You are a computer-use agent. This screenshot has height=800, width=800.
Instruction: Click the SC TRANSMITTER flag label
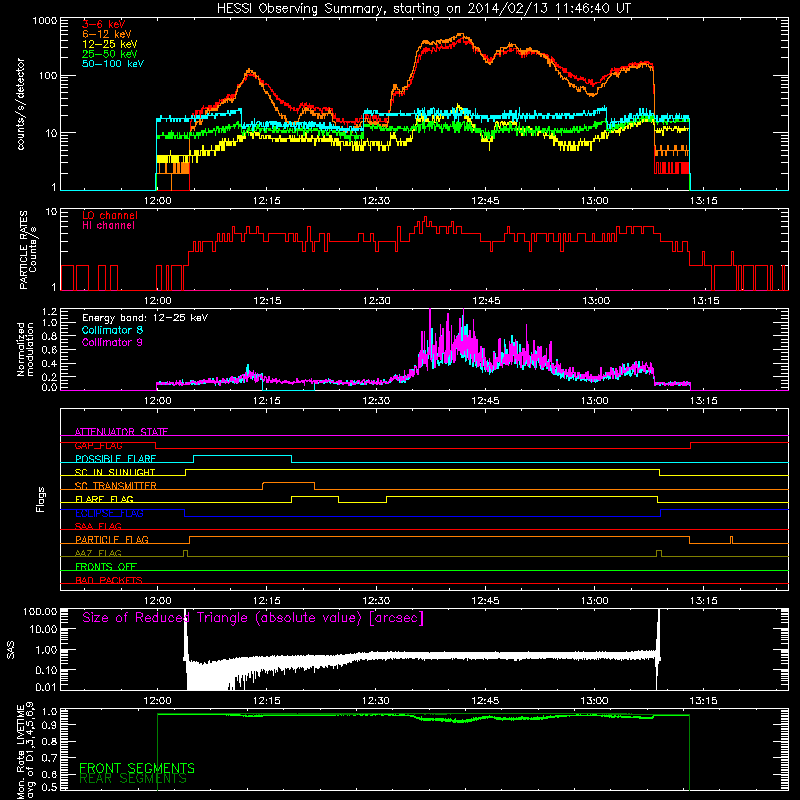click(116, 486)
